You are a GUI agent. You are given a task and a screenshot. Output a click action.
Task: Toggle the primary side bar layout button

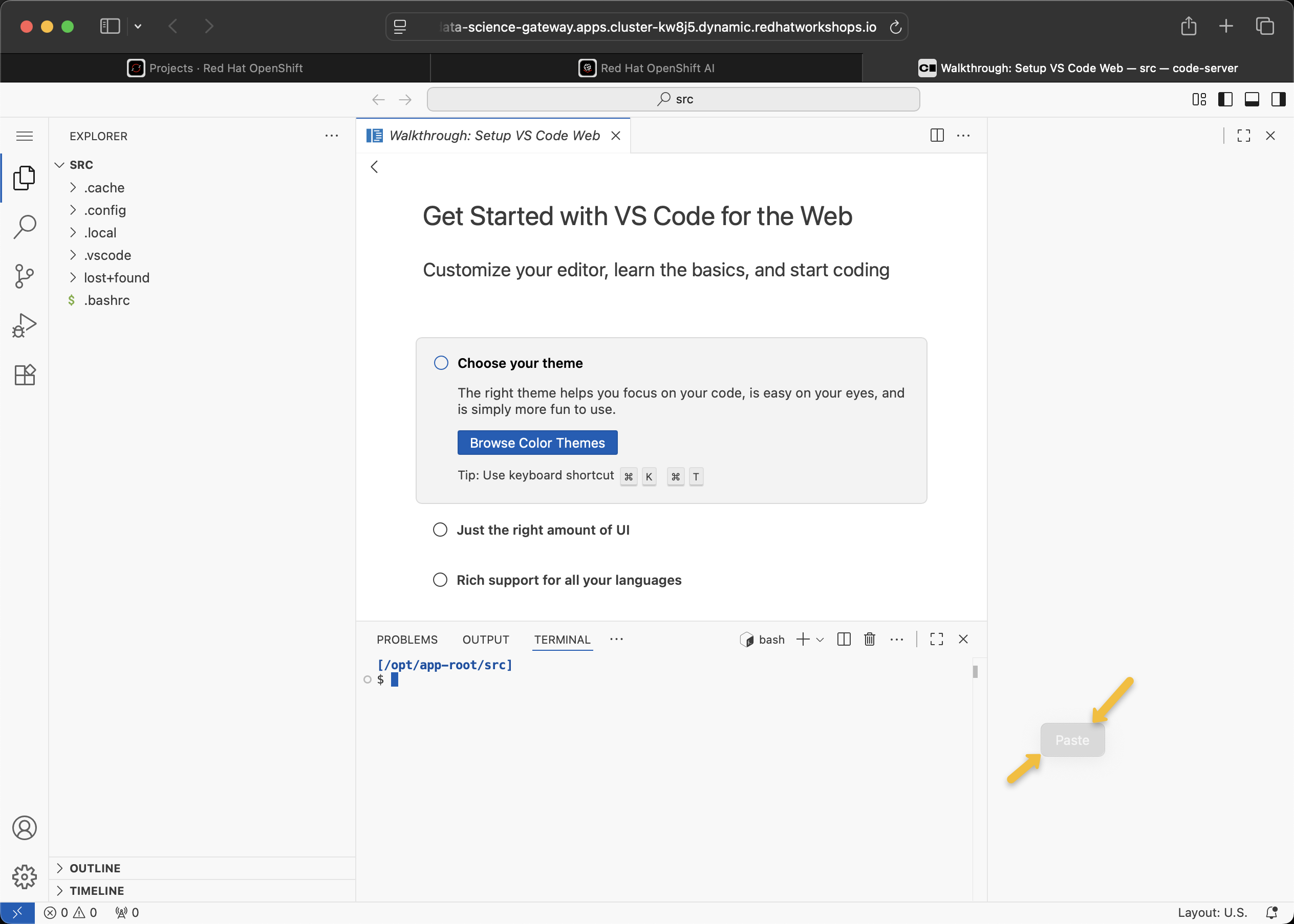point(1225,100)
